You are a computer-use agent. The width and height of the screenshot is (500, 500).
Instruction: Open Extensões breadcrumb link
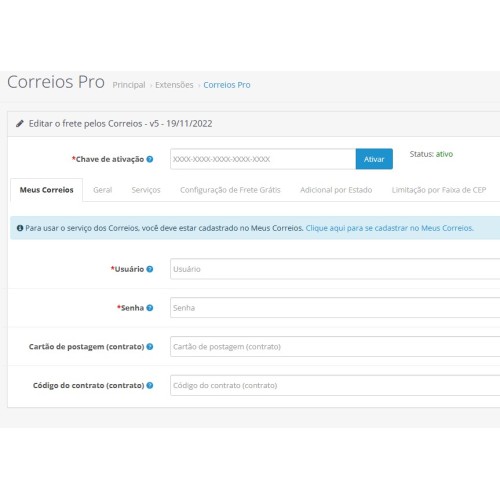tap(174, 85)
